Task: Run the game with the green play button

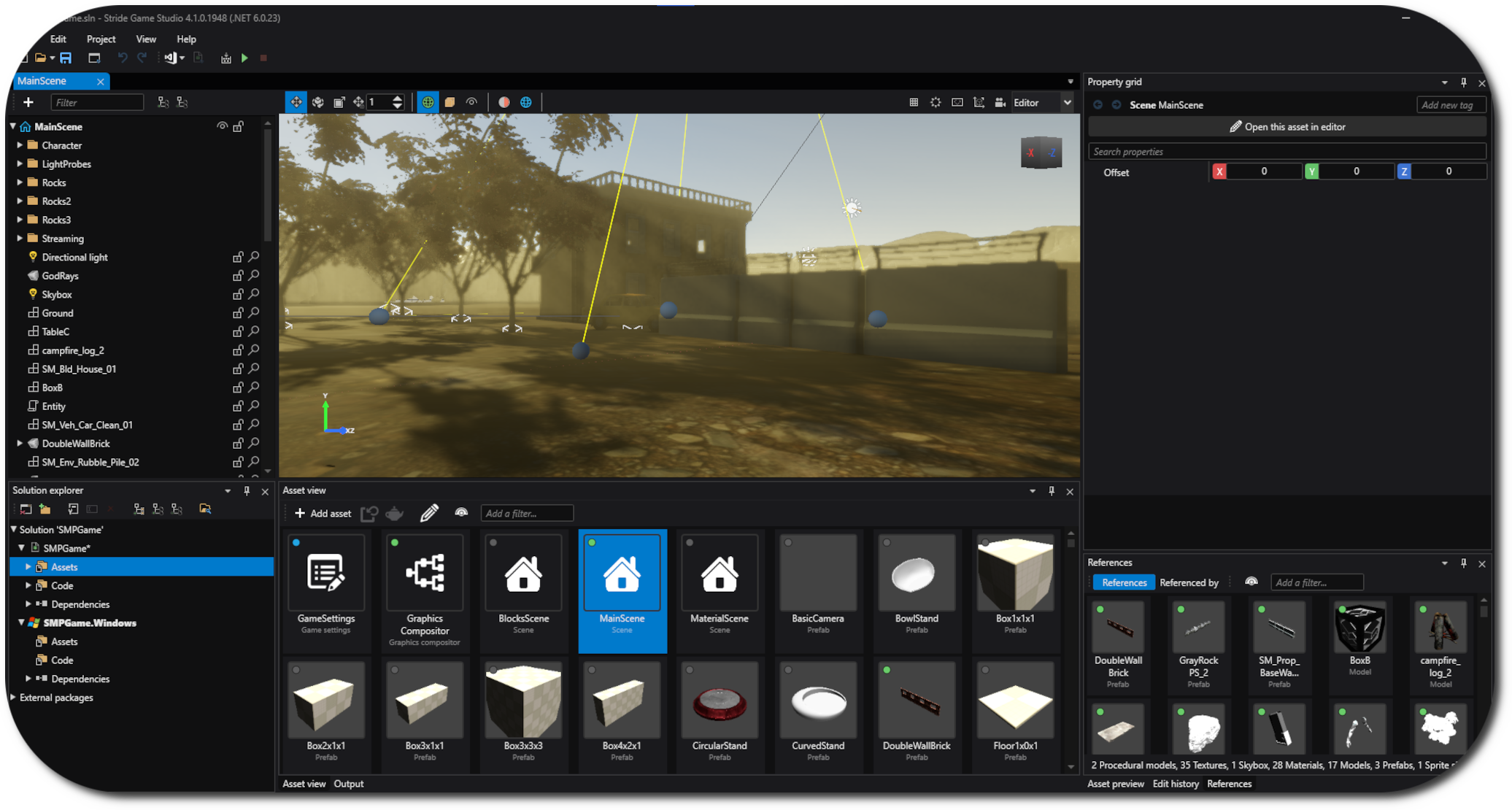Action: (245, 58)
